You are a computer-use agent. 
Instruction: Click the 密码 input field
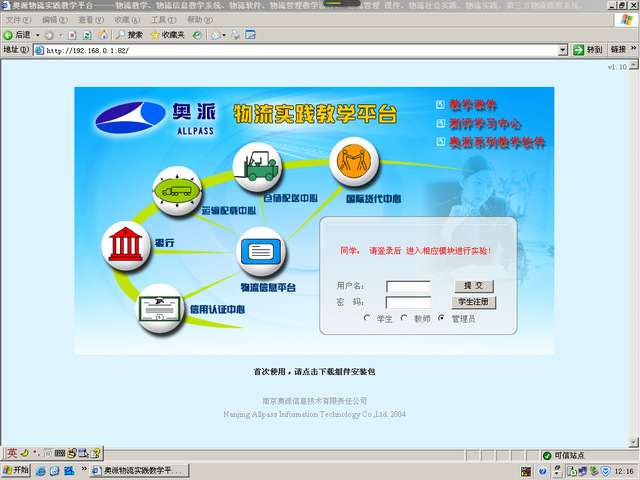(408, 302)
